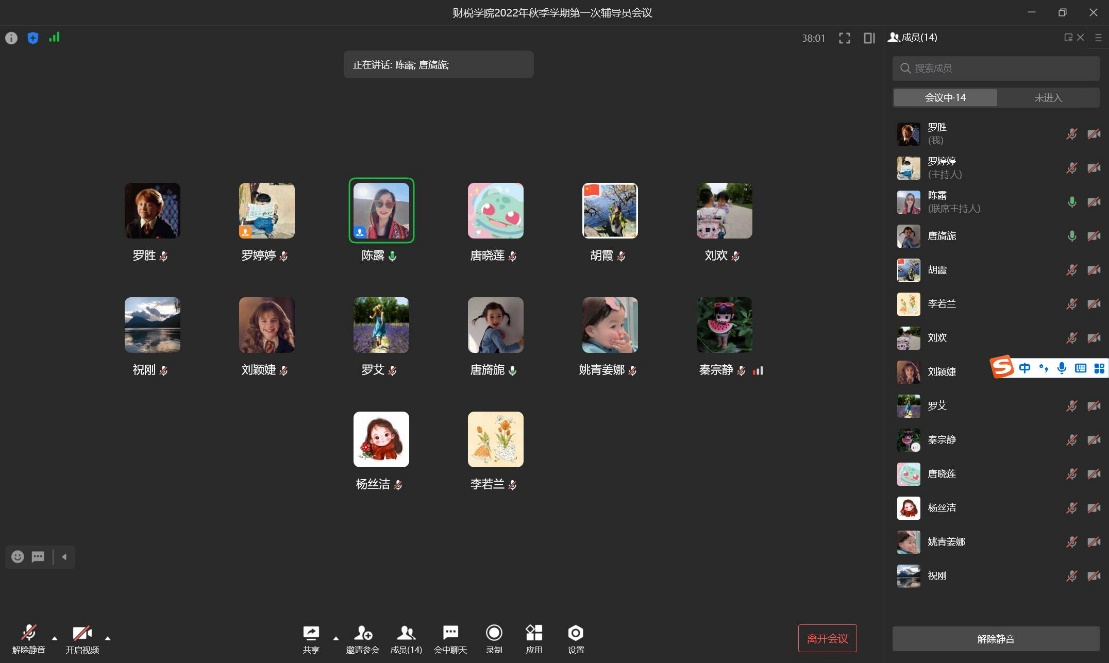The width and height of the screenshot is (1109, 663).
Task: Toggle the microphone icon in the bottom-left toolbar
Action: [x=28, y=633]
